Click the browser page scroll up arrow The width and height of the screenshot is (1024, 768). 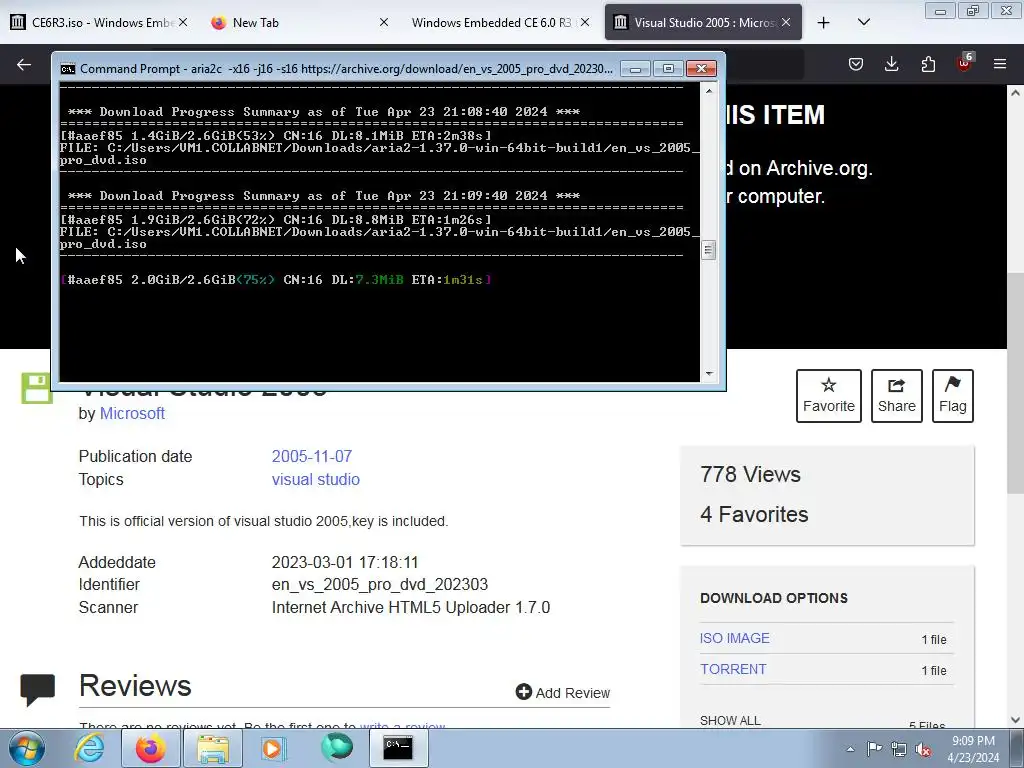point(1015,93)
